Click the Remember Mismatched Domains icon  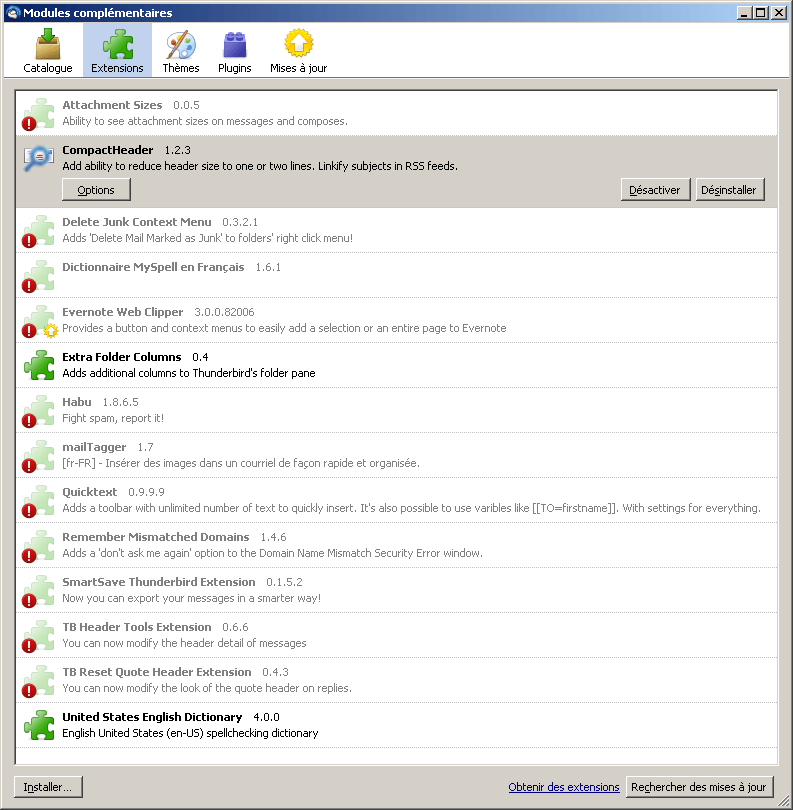tap(39, 546)
